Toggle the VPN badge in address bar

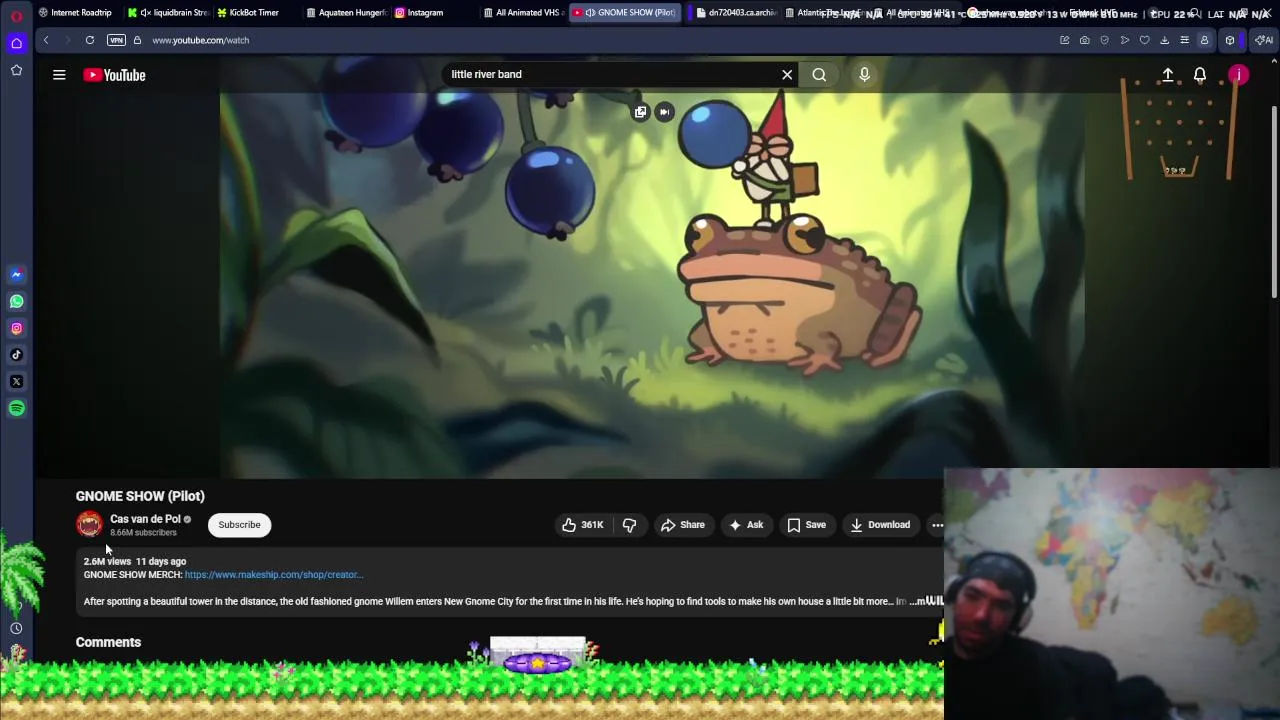(x=116, y=40)
